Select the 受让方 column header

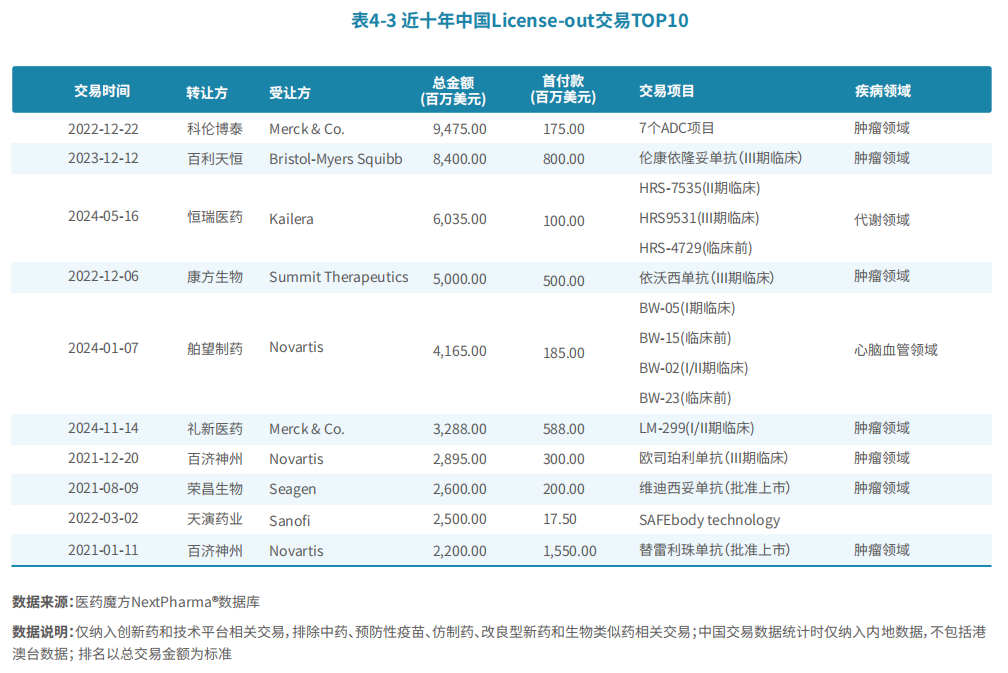pyautogui.click(x=290, y=92)
